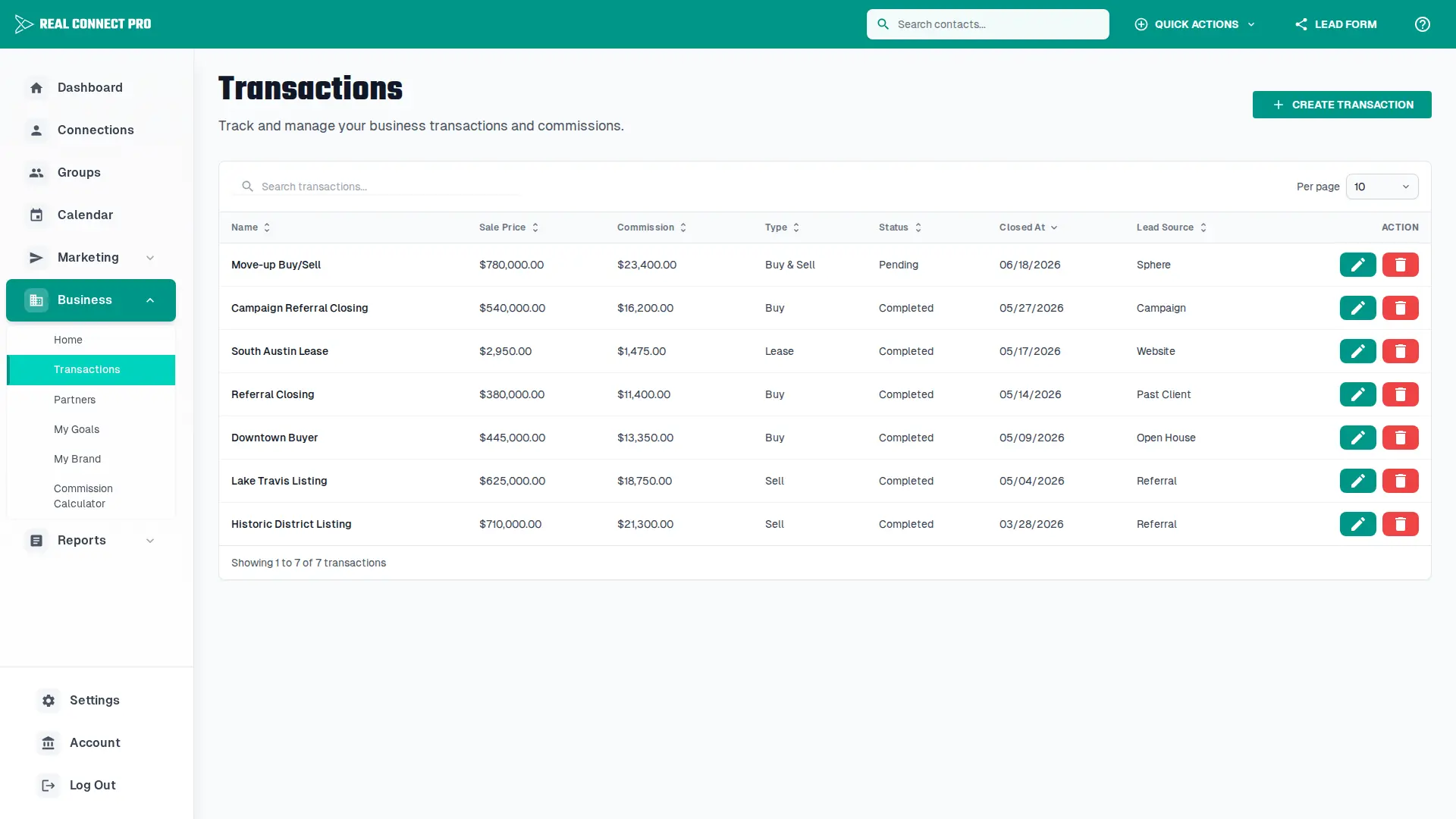Click the Log Out arrow icon

pos(49,786)
